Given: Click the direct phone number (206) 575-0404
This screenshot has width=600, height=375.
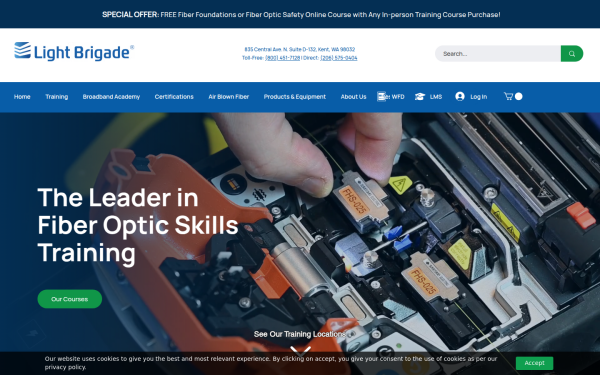Looking at the screenshot, I should coord(339,58).
